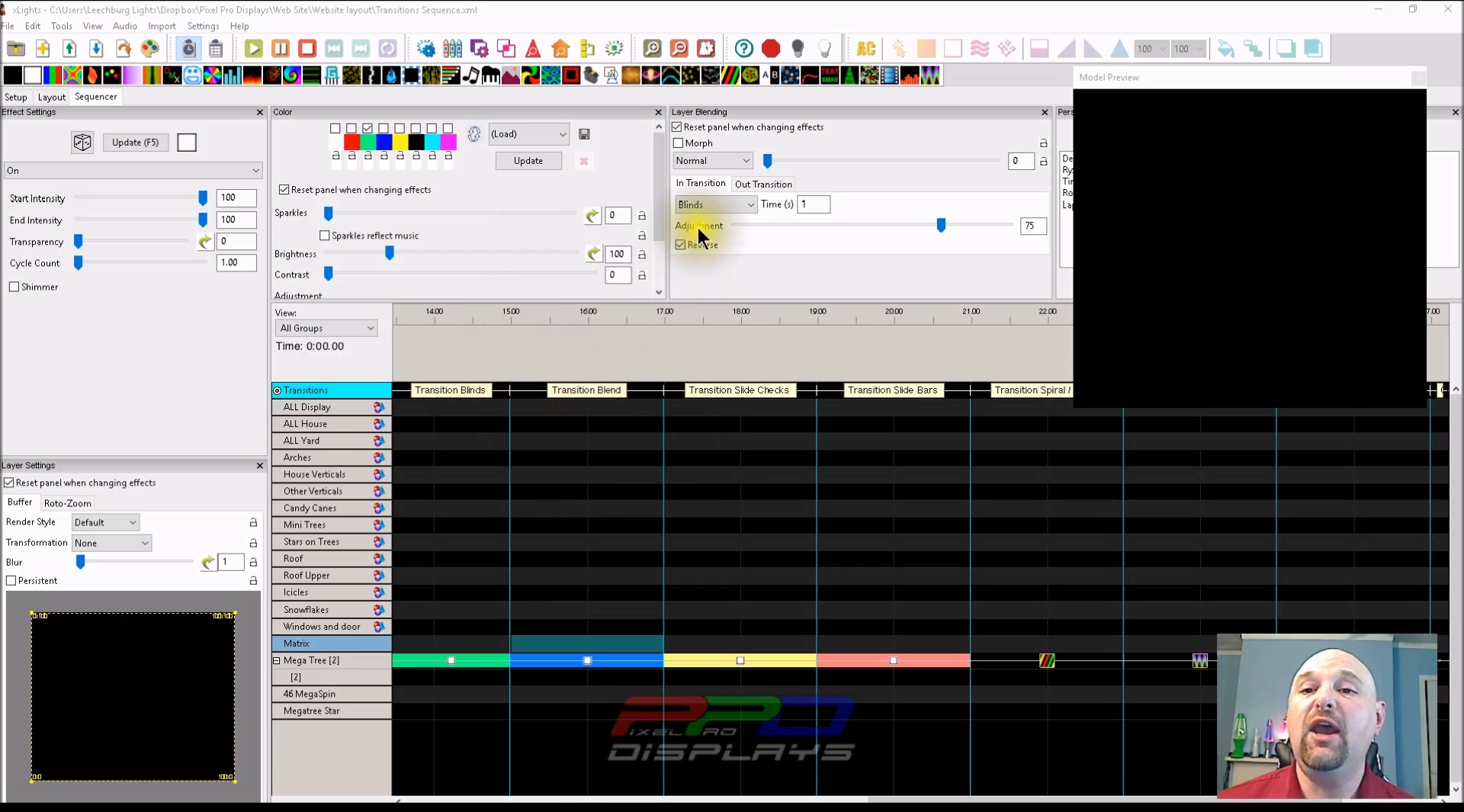Click the zoom-in magnifier icon
Image resolution: width=1464 pixels, height=812 pixels.
point(652,49)
